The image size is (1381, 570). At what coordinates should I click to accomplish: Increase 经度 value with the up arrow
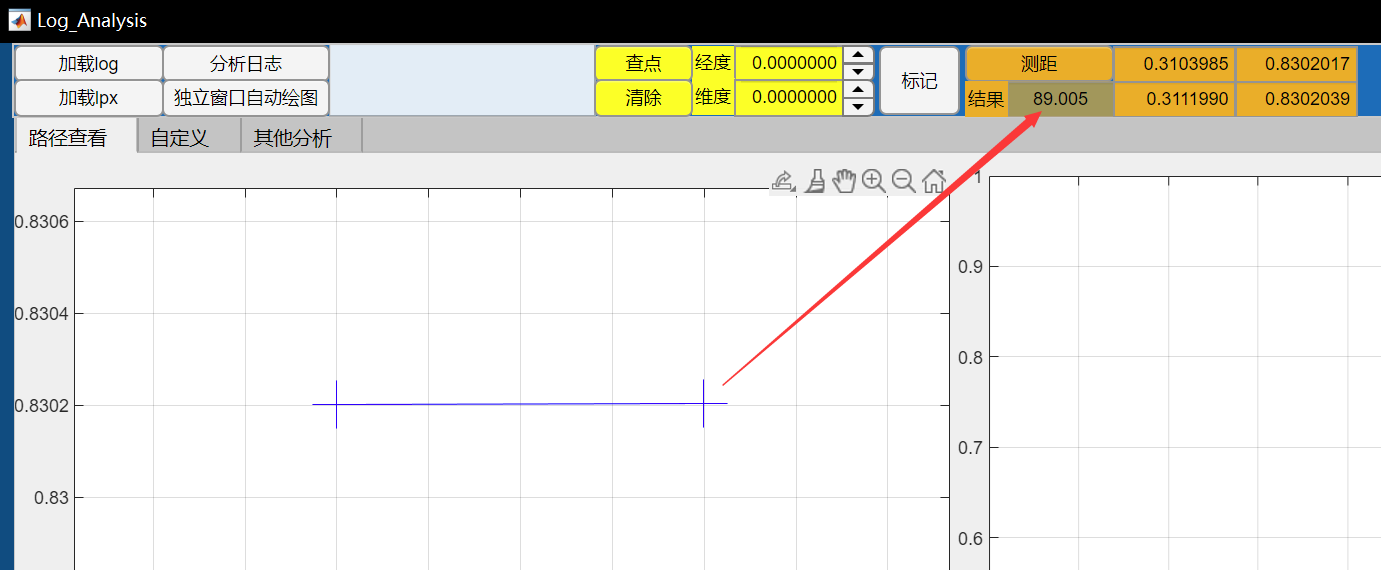point(858,56)
